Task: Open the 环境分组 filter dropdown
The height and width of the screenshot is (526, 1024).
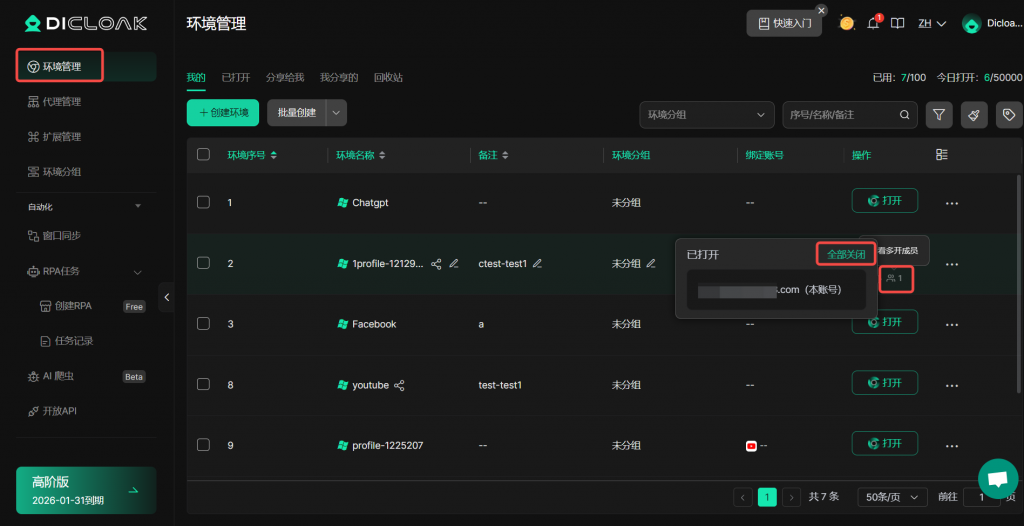Action: click(707, 115)
